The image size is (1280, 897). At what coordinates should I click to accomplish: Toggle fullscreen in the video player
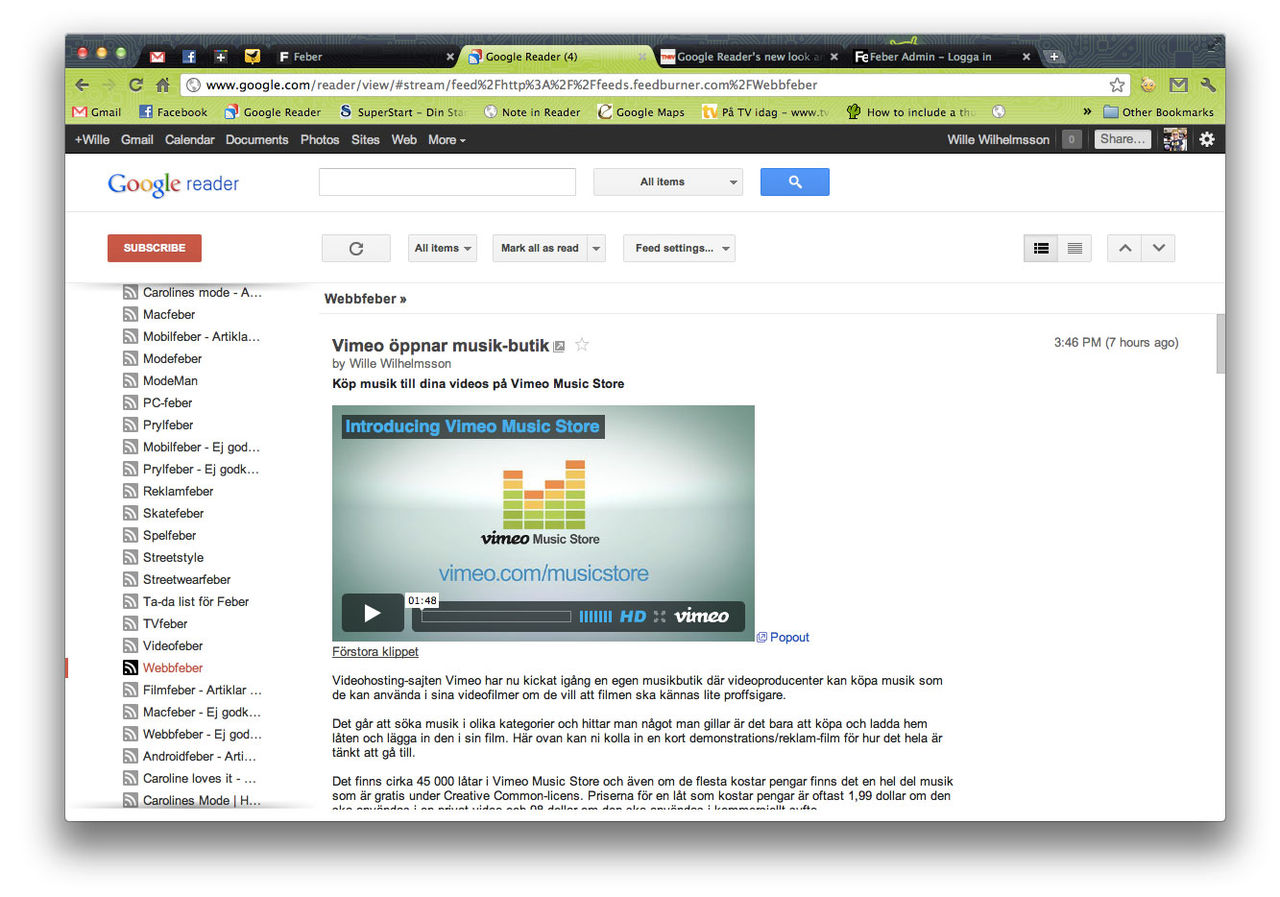tap(658, 616)
